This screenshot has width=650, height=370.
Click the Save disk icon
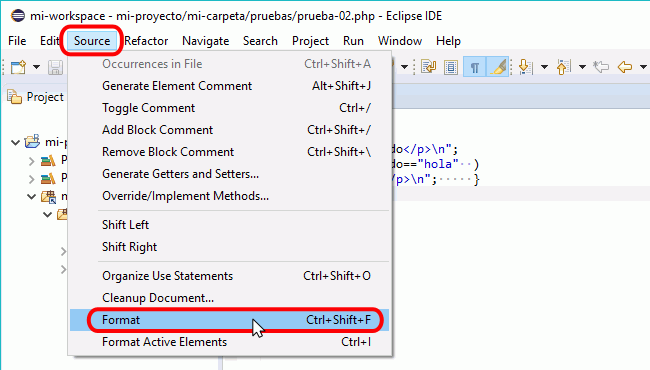pyautogui.click(x=55, y=67)
